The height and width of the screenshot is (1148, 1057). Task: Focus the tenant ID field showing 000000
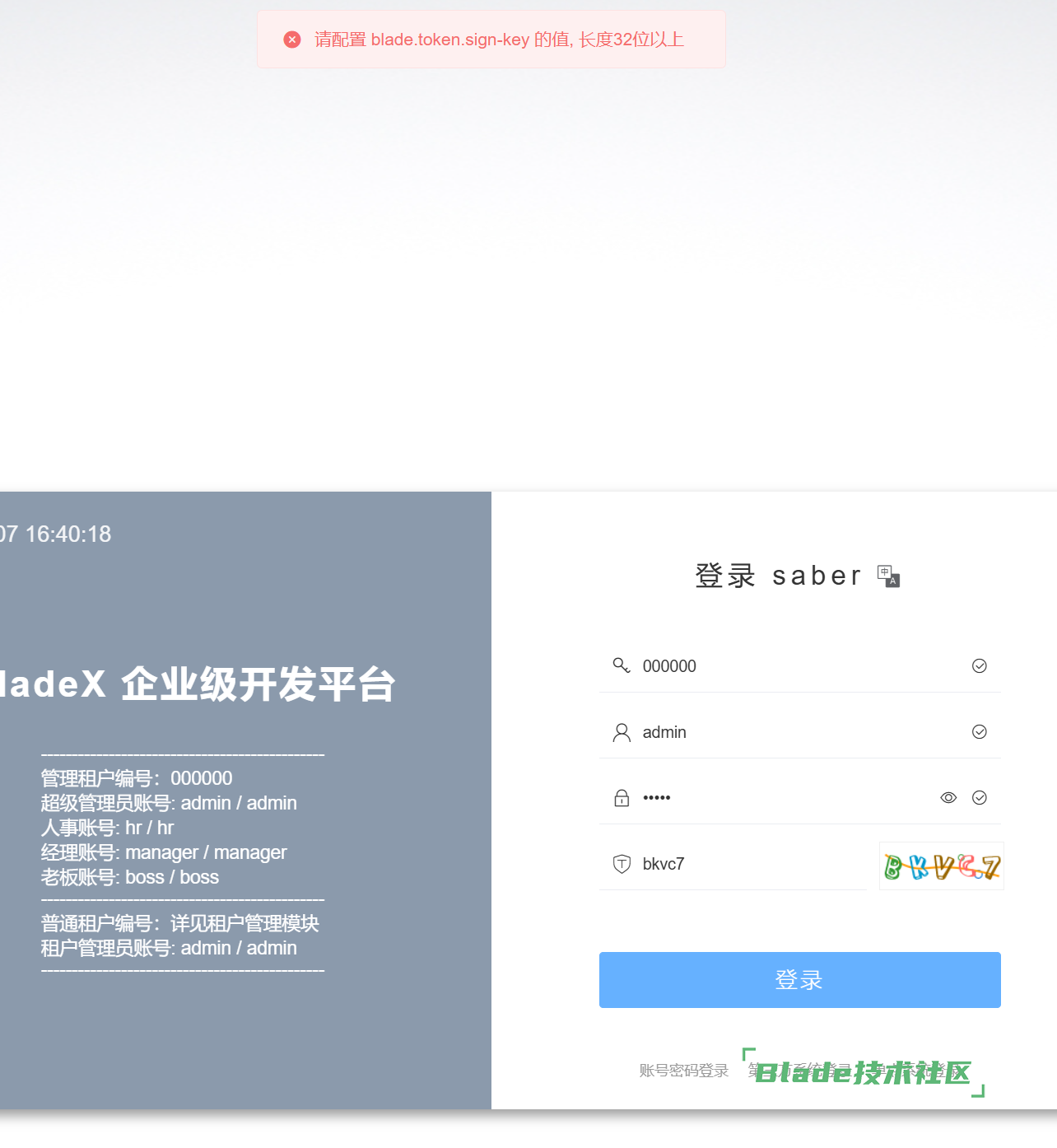click(790, 666)
